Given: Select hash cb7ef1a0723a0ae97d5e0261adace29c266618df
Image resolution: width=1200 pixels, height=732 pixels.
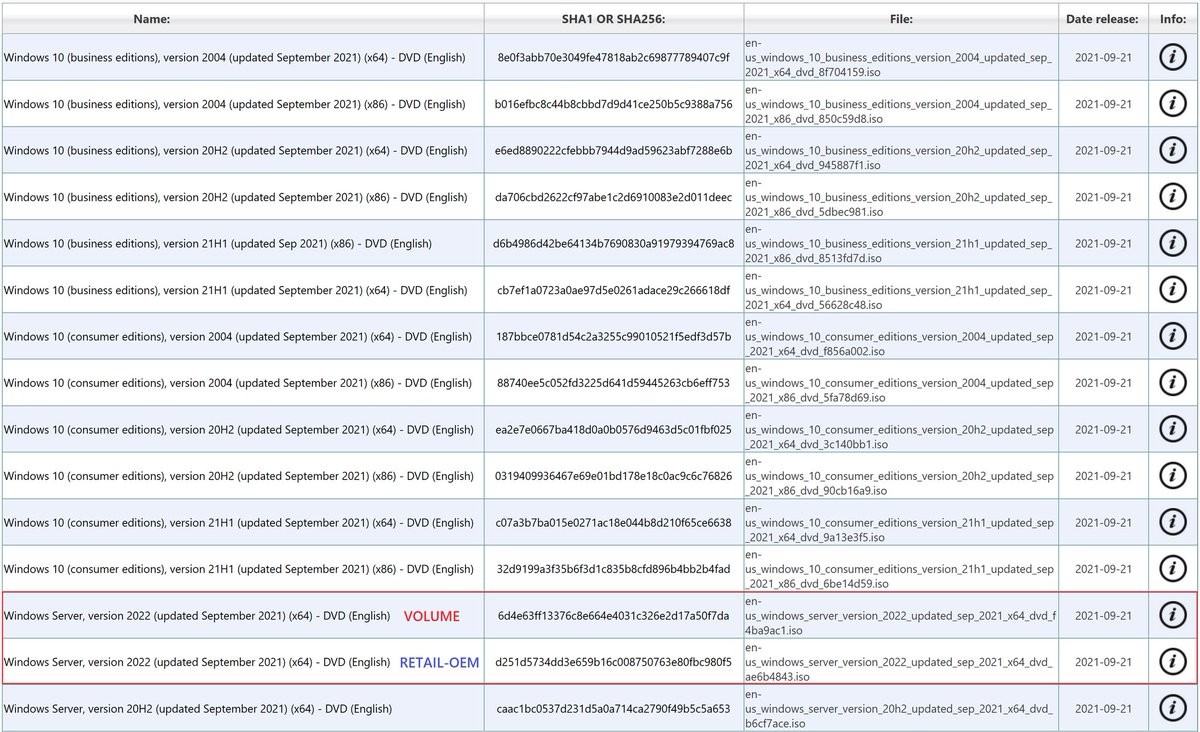Looking at the screenshot, I should [x=614, y=290].
